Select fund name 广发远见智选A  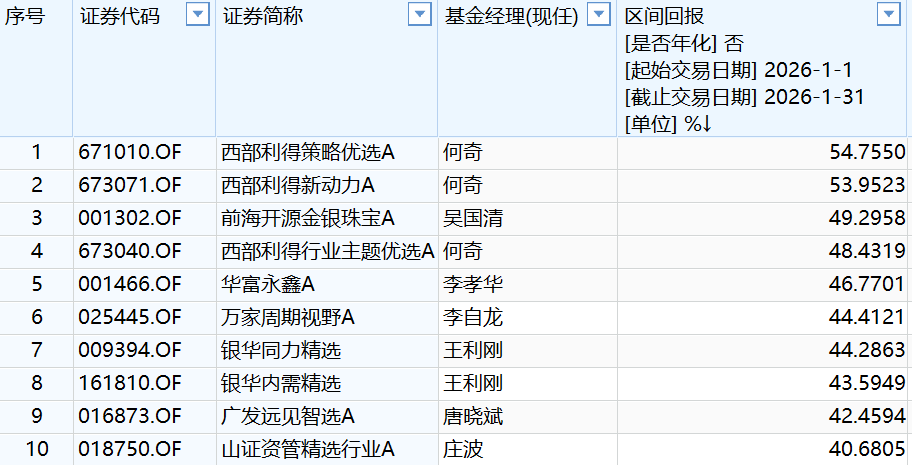click(x=288, y=416)
